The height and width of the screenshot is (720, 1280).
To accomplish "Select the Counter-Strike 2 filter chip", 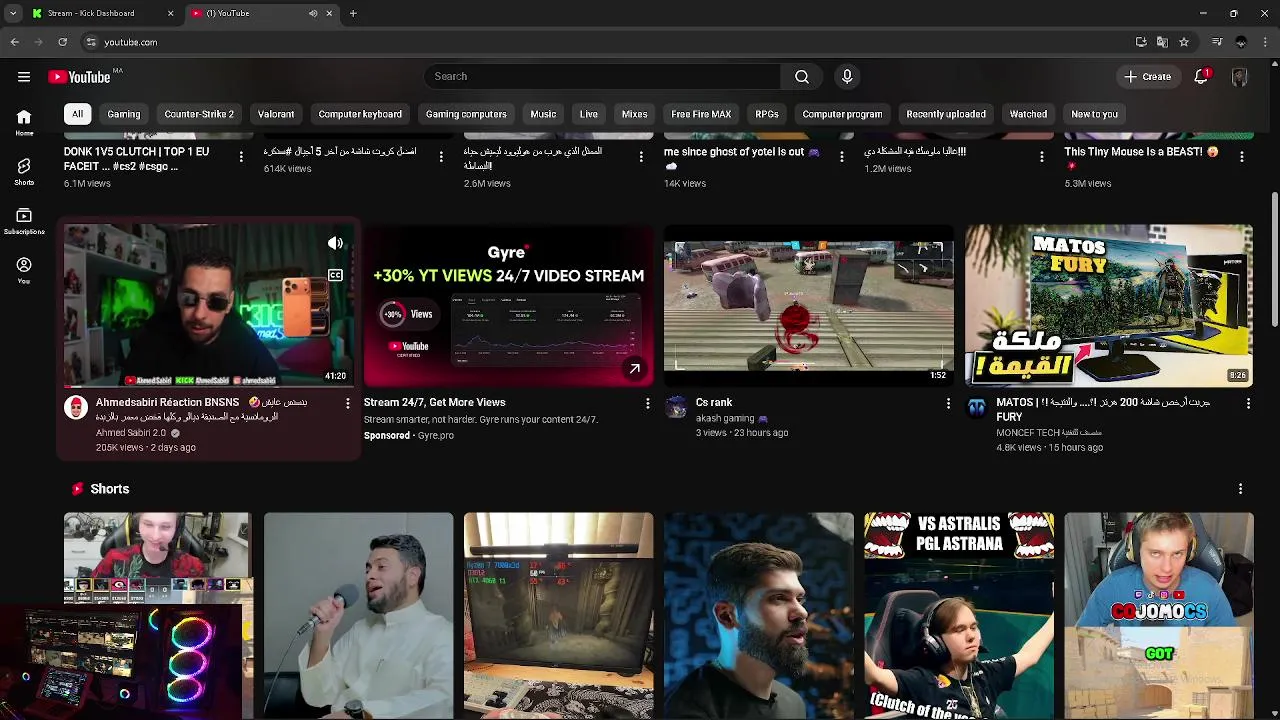I will pos(199,114).
